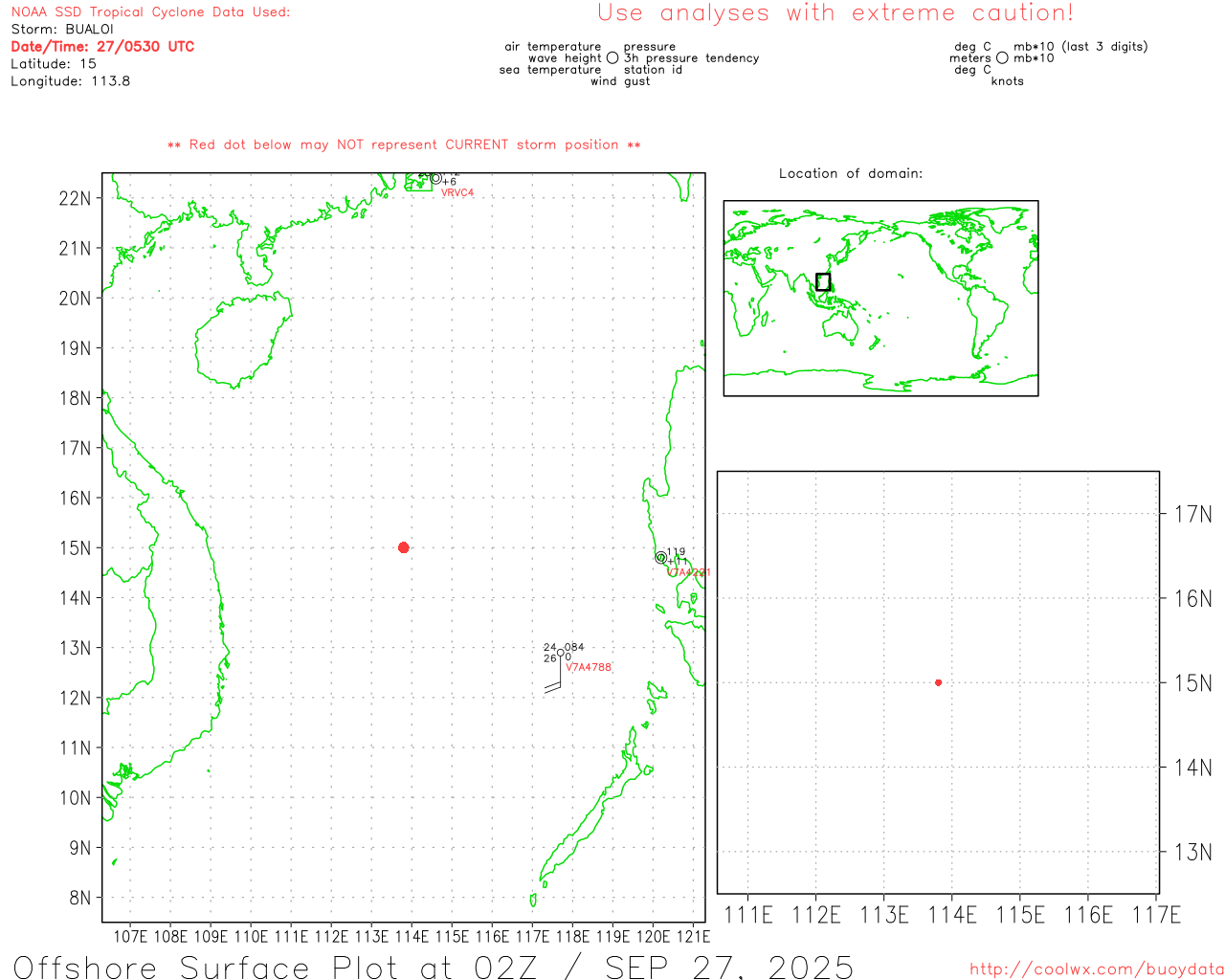The width and height of the screenshot is (1225, 980).
Task: Click the '13N' label on the inset map
Action: (1192, 852)
